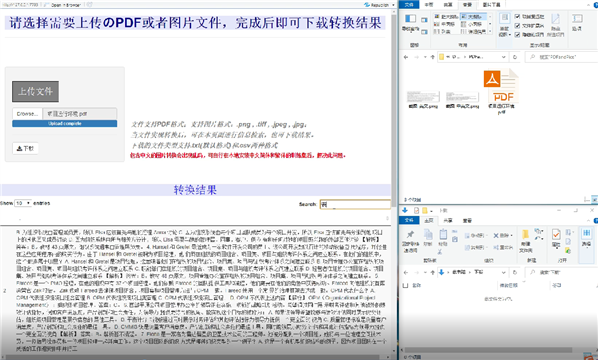The image size is (598, 360).
Task: Open recent locations dropdown in upper Explorer
Action: (x=425, y=57)
